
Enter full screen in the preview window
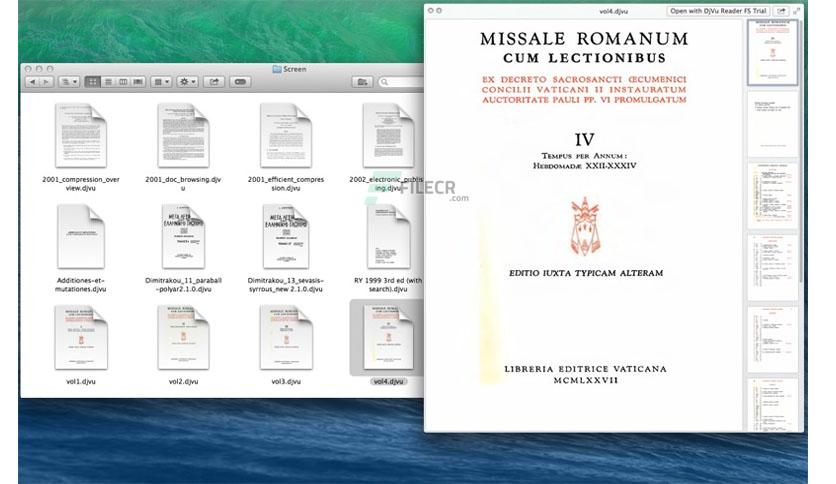click(x=797, y=11)
